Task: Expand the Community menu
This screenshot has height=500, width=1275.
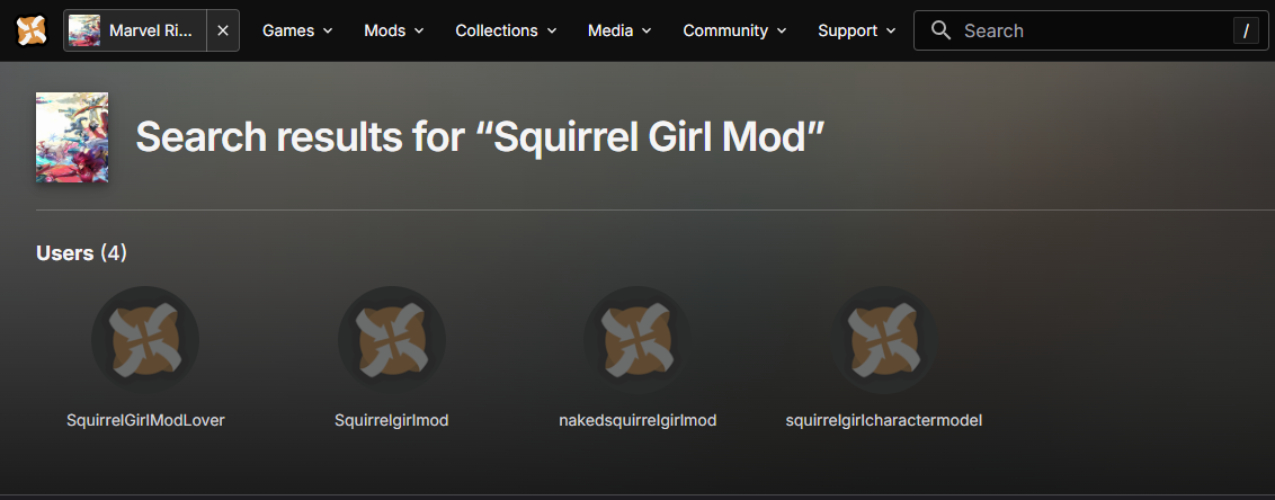Action: [735, 31]
